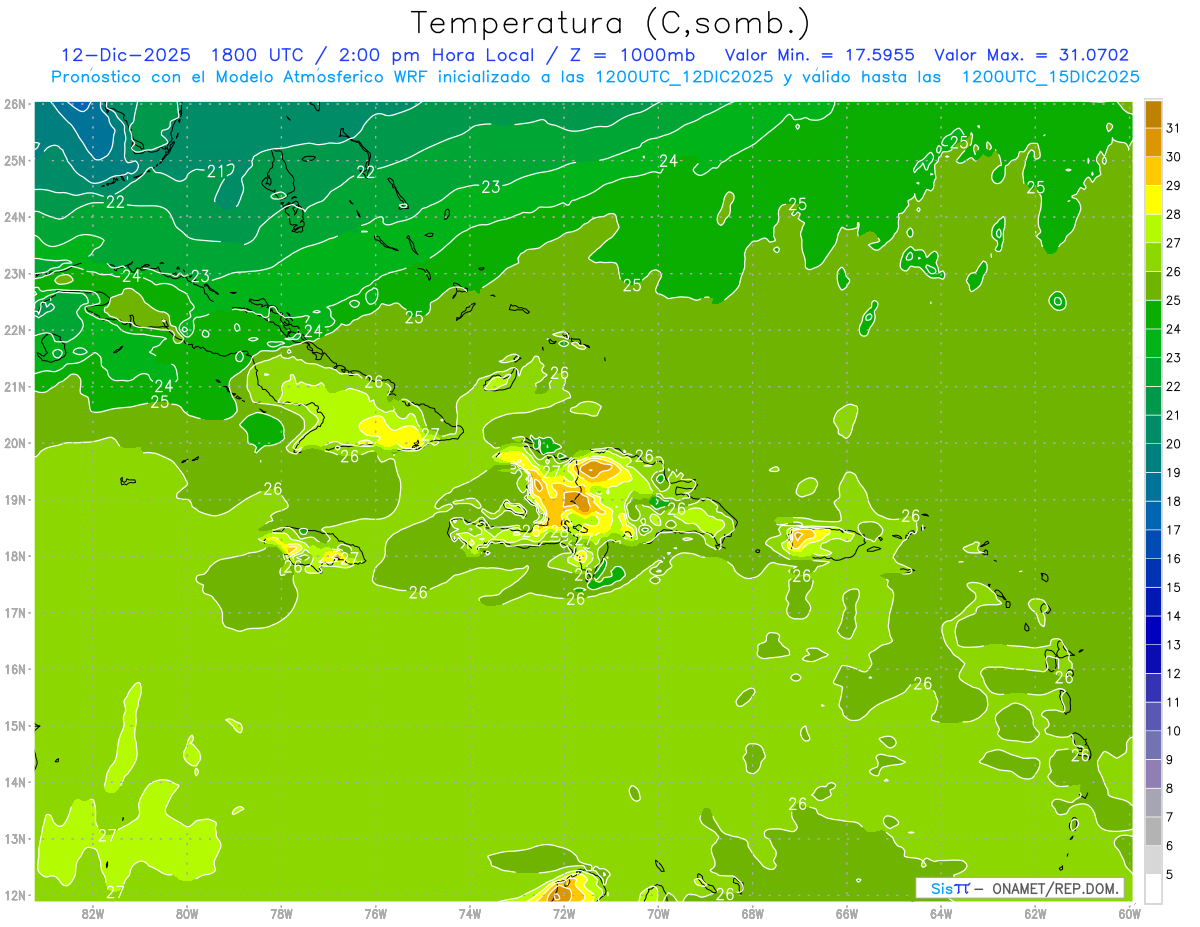Image resolution: width=1200 pixels, height=927 pixels.
Task: Click the '25N' latitude axis label
Action: [14, 160]
